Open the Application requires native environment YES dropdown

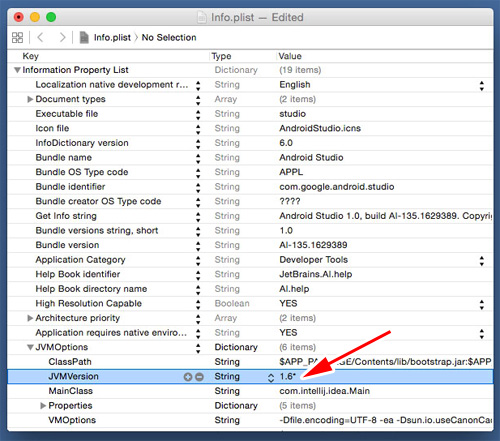point(482,334)
